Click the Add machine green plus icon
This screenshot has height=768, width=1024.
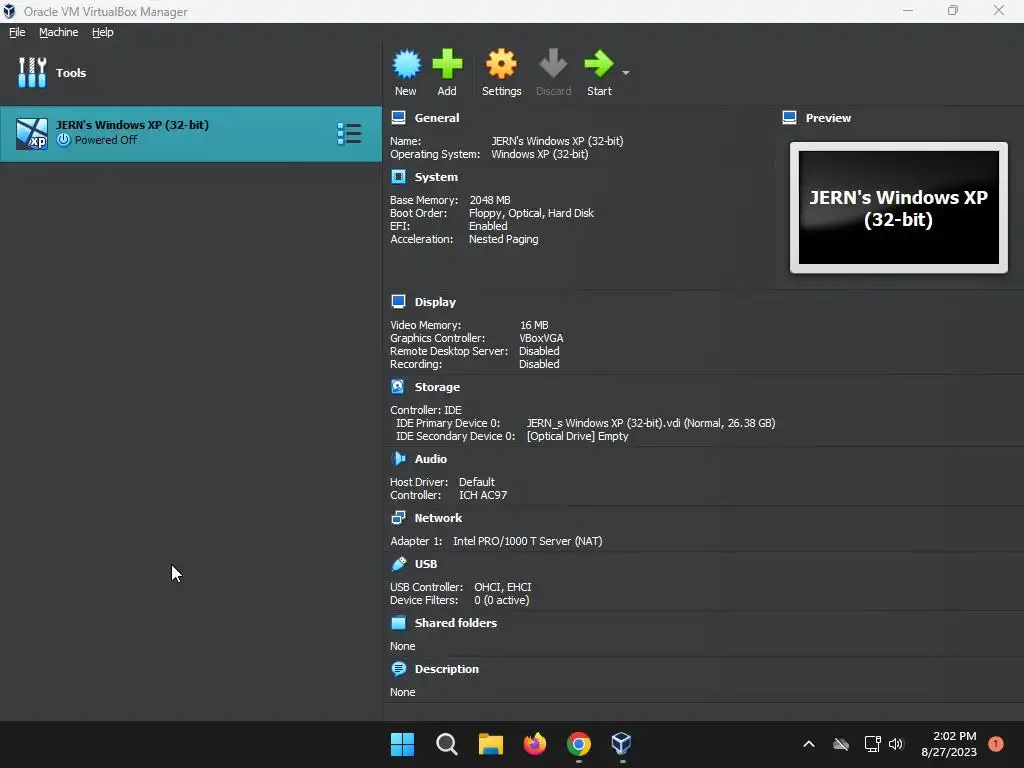click(x=447, y=64)
